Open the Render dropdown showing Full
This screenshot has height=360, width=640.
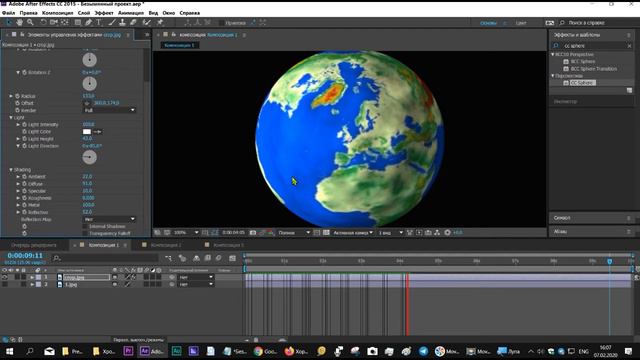point(109,110)
